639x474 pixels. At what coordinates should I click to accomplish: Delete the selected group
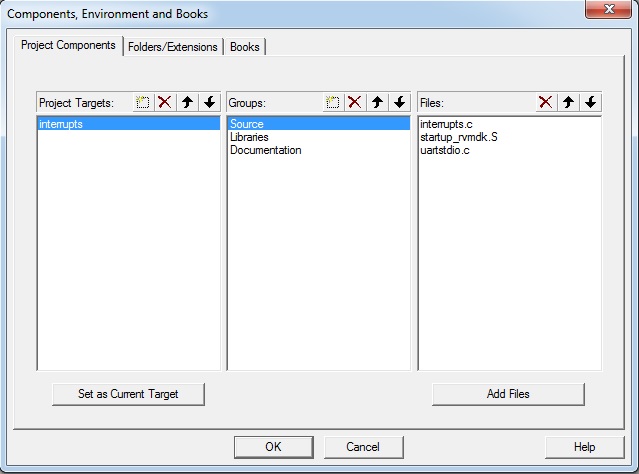(355, 102)
